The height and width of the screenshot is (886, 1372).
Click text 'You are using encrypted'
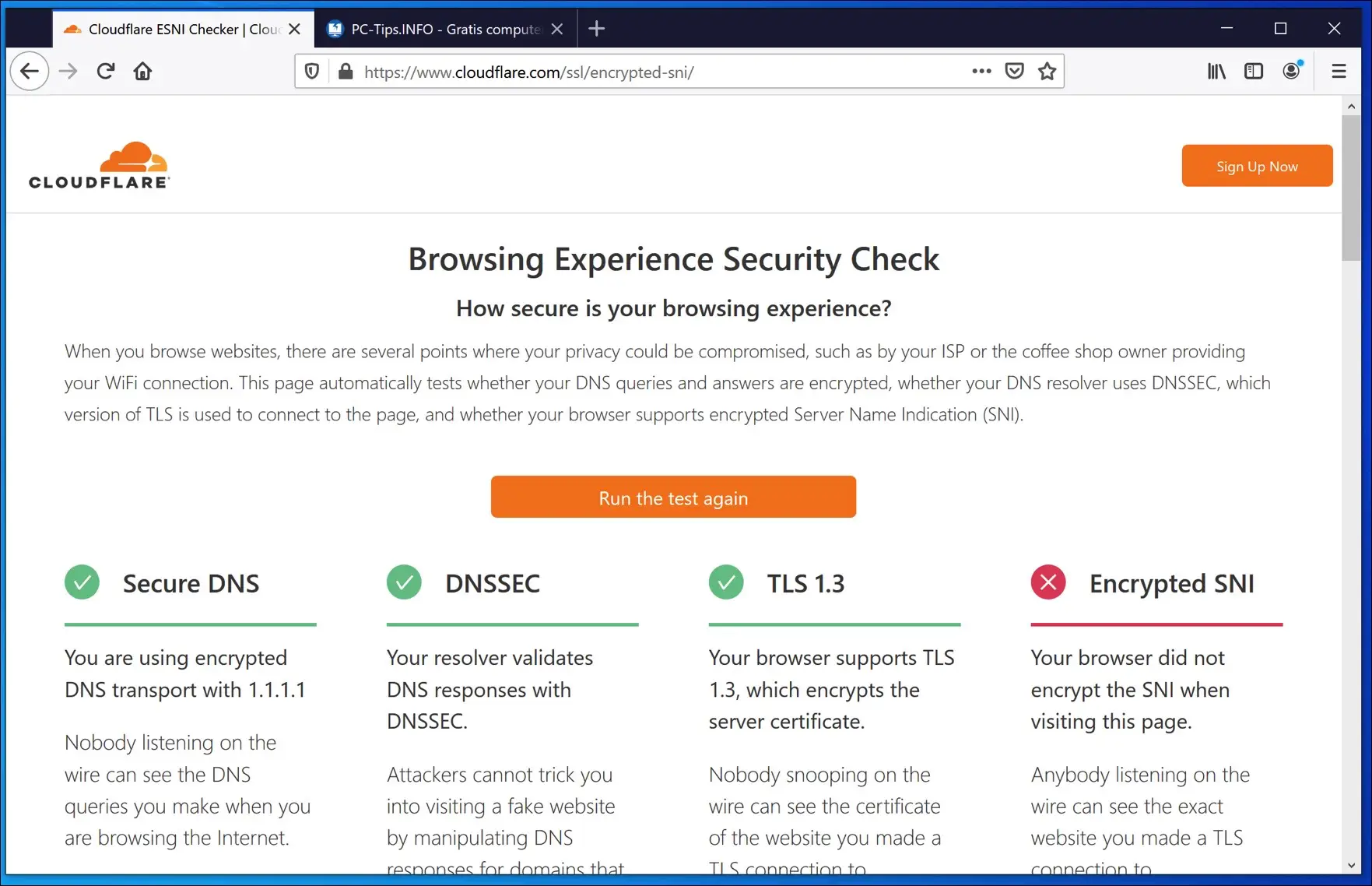176,658
